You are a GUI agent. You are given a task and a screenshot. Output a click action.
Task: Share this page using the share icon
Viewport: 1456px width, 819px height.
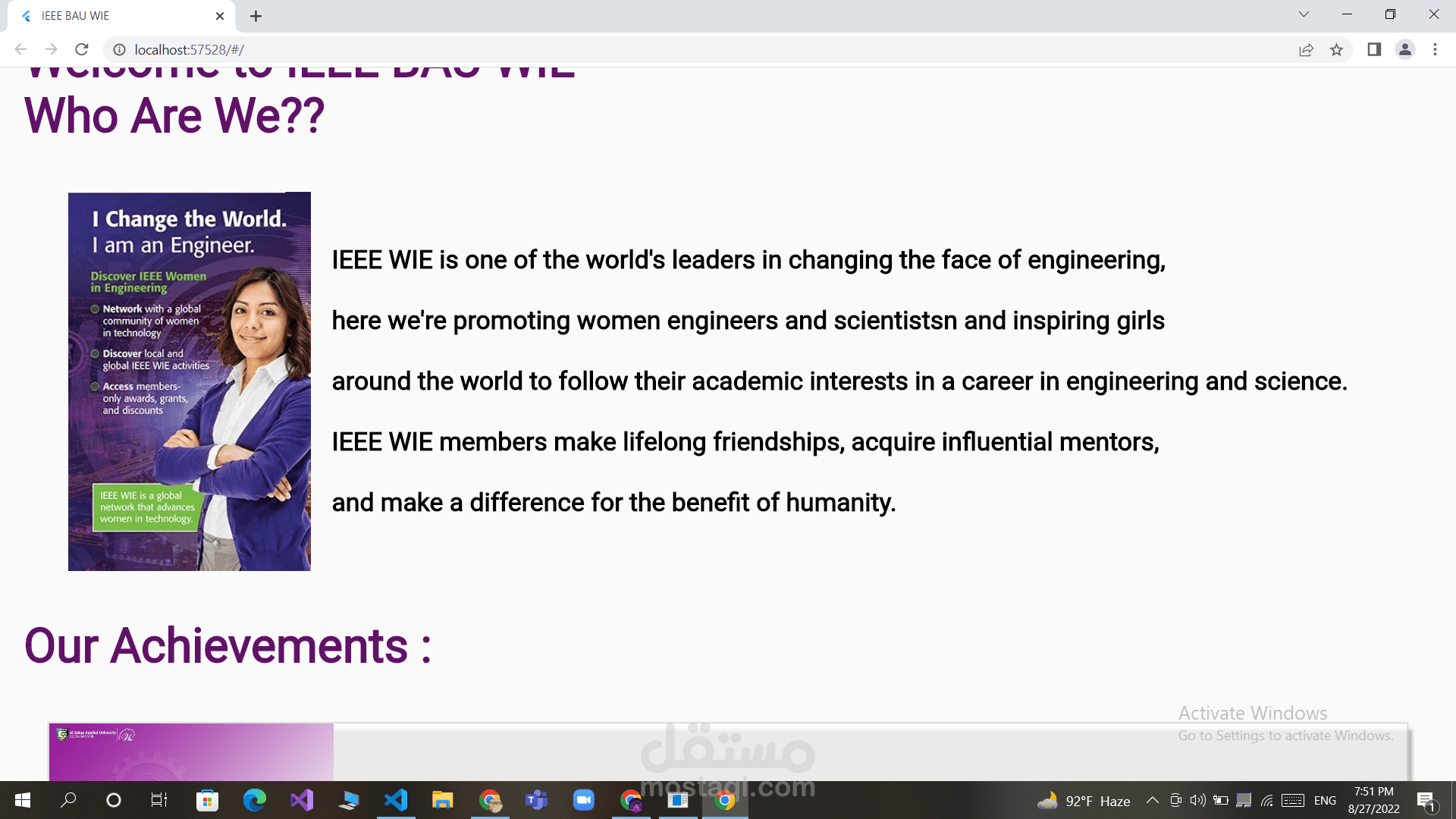[x=1306, y=49]
